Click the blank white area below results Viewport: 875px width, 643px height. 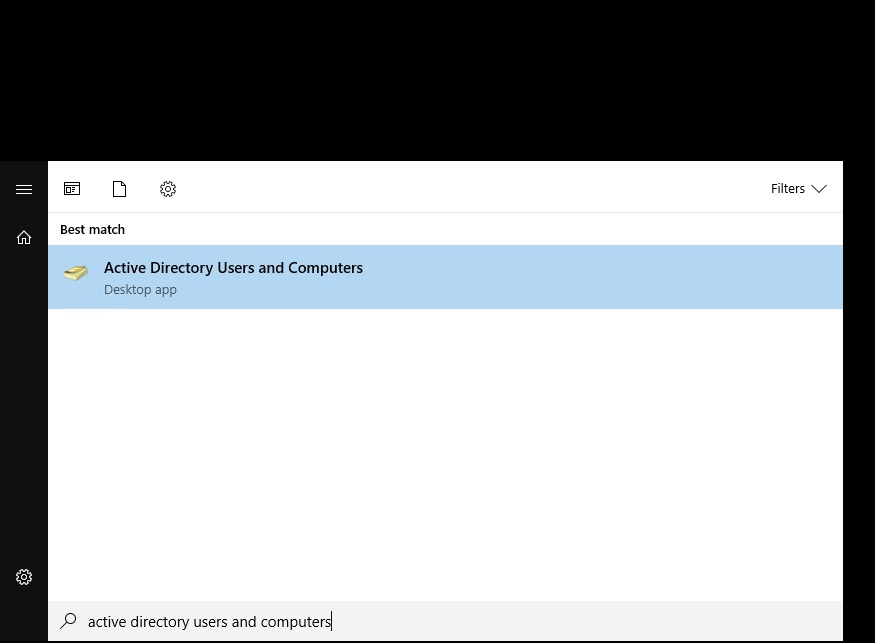445,450
